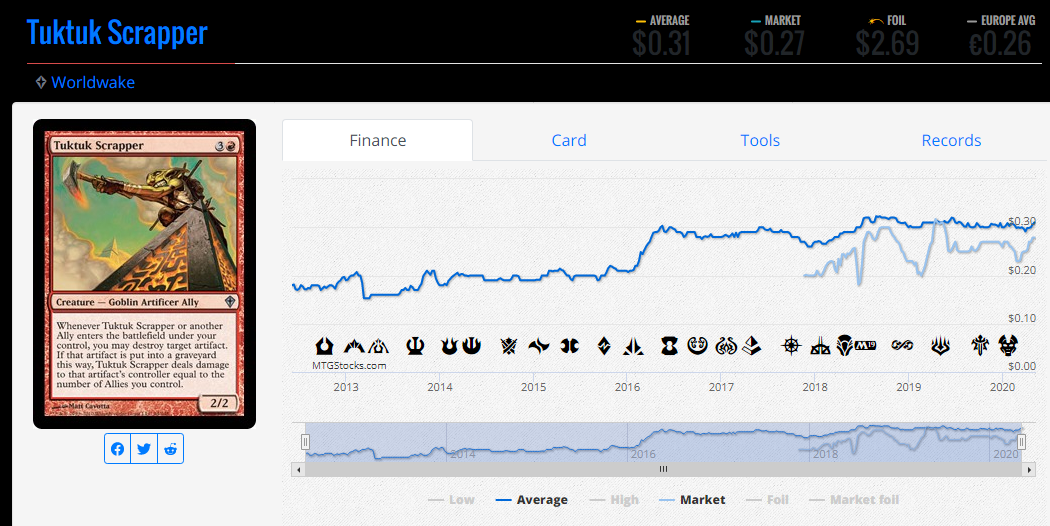Click the Ixalan compass set symbol

791,346
